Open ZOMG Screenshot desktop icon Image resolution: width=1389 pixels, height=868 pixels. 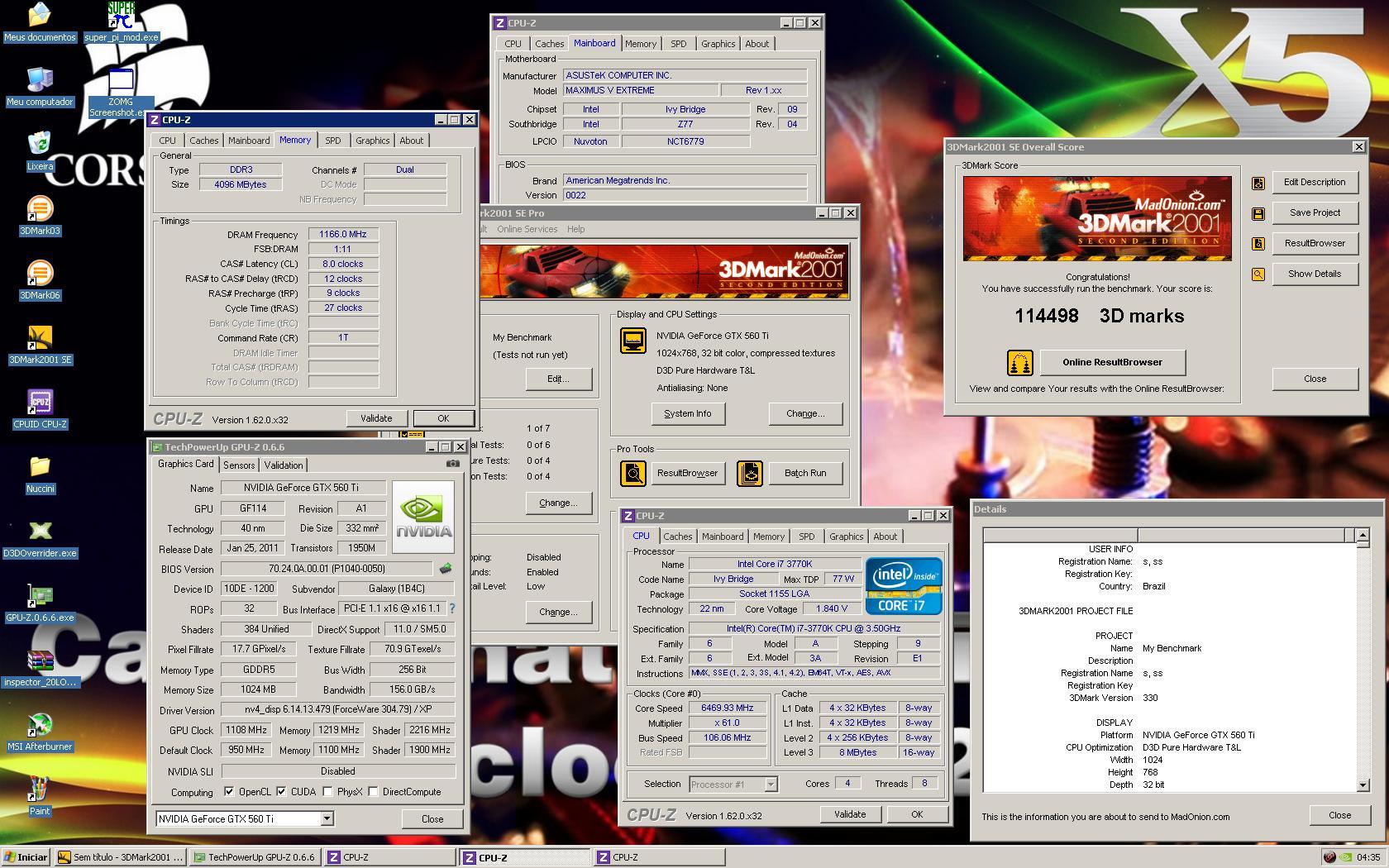(121, 93)
